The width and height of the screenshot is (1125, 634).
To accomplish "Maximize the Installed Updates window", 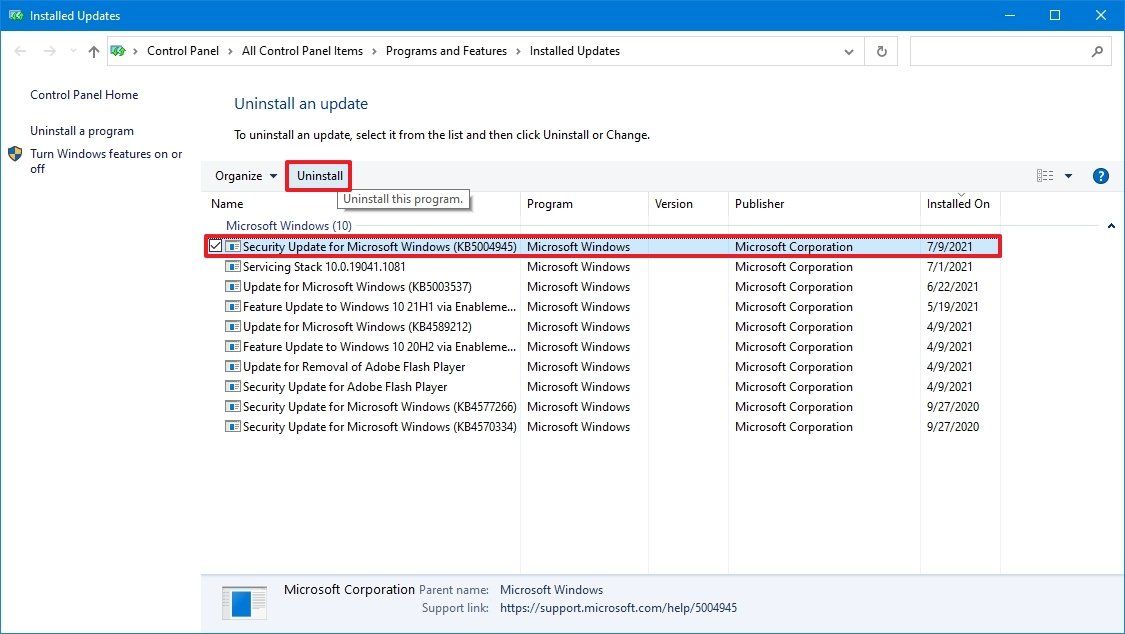I will (x=1055, y=15).
